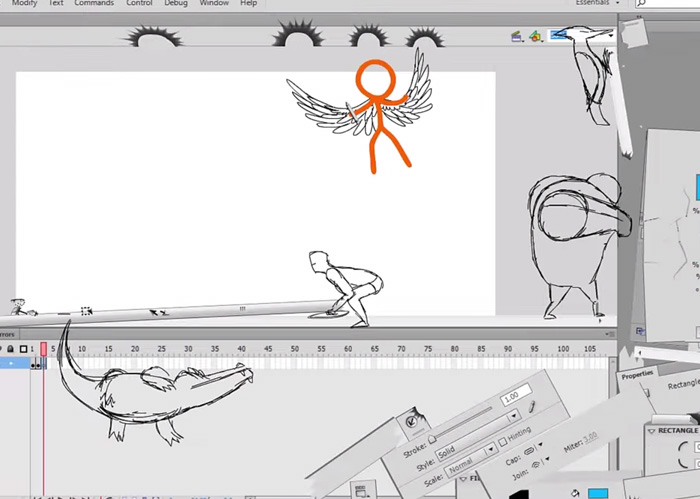Viewport: 700px width, 499px height.
Task: Click the Stroke slider handle
Action: point(432,439)
